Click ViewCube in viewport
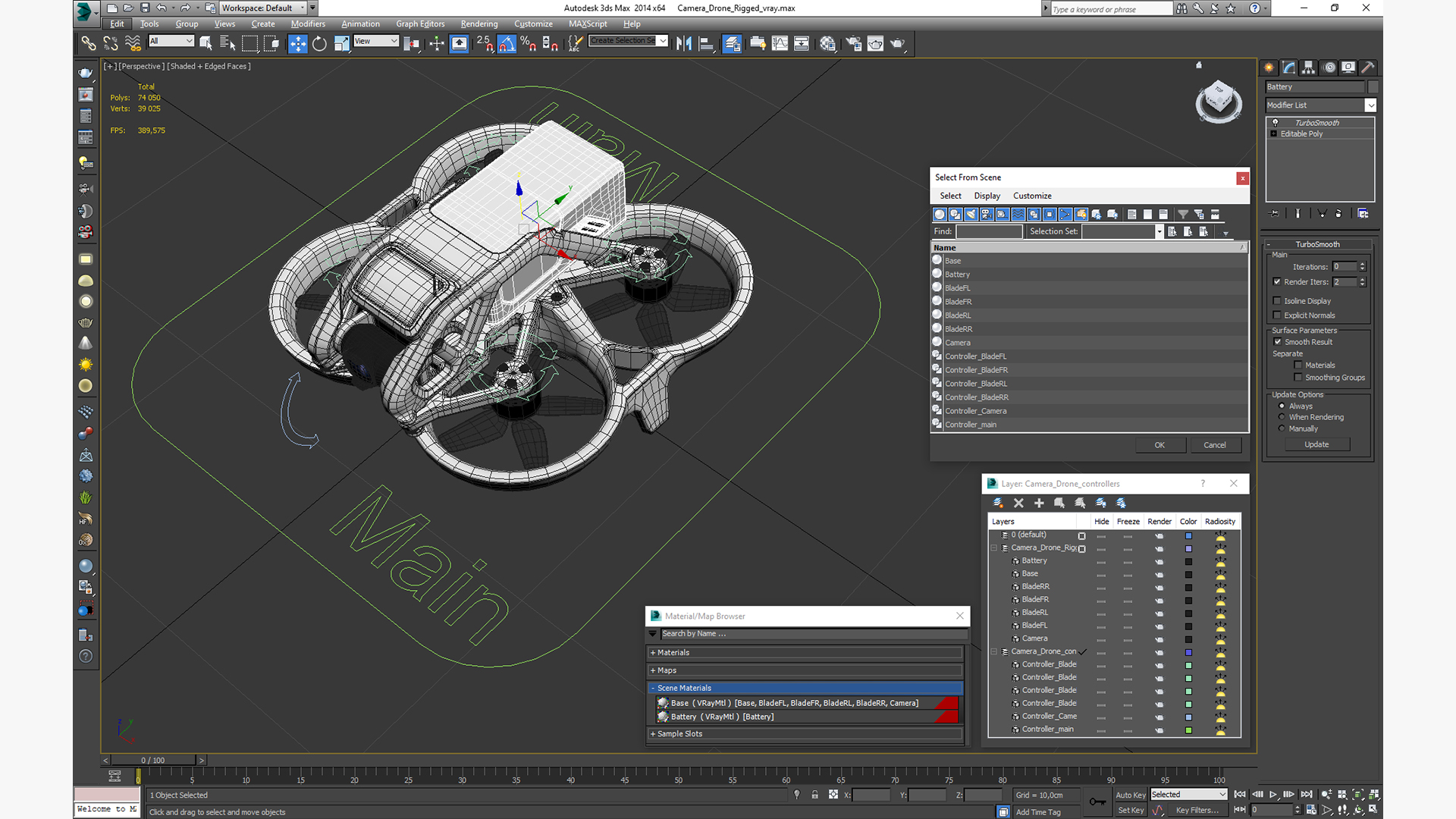The width and height of the screenshot is (1456, 819). click(1219, 100)
